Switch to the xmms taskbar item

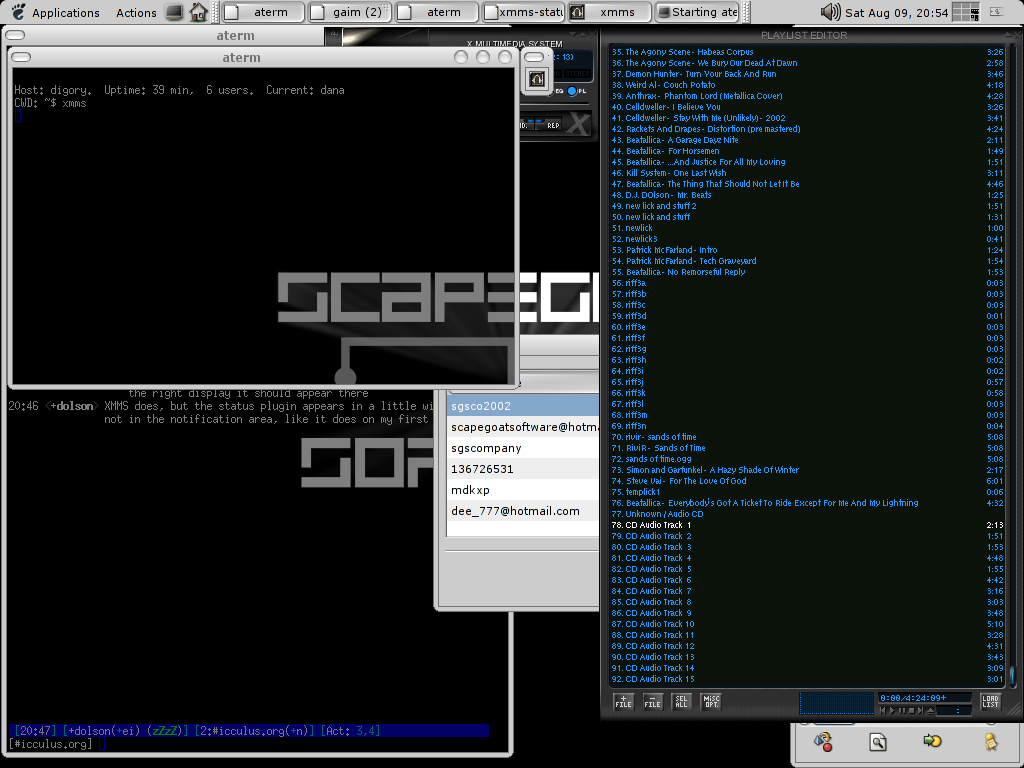(x=609, y=12)
